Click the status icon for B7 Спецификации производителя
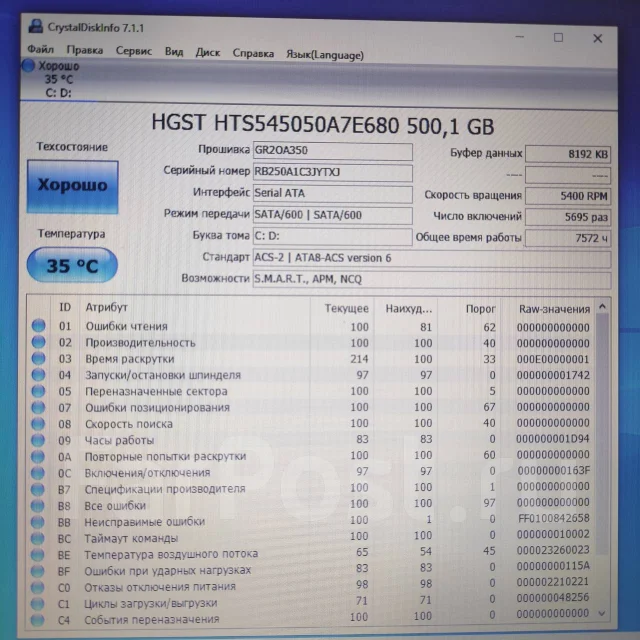640x640 pixels. pyautogui.click(x=38, y=489)
